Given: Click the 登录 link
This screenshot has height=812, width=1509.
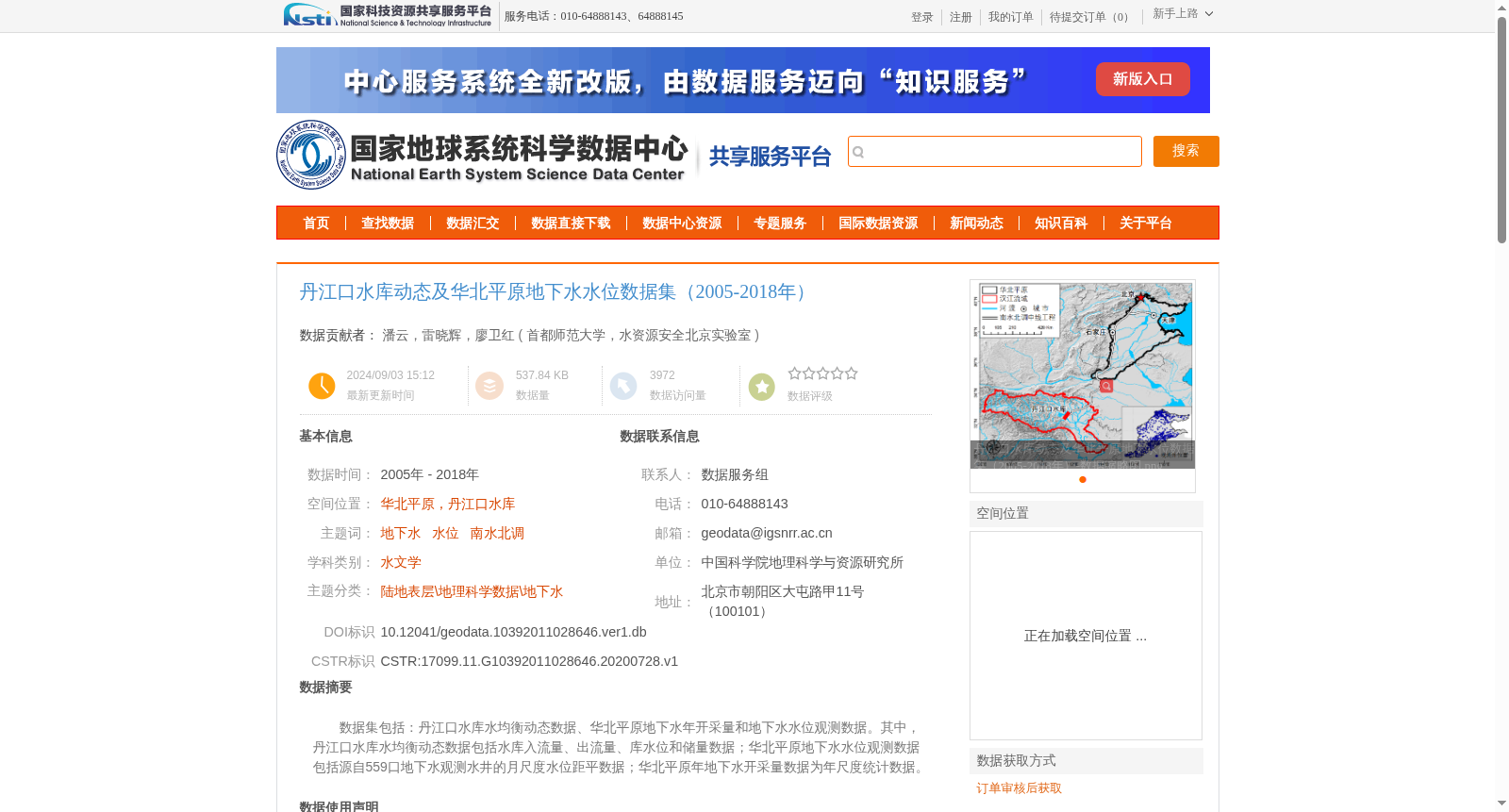Looking at the screenshot, I should pos(922,17).
